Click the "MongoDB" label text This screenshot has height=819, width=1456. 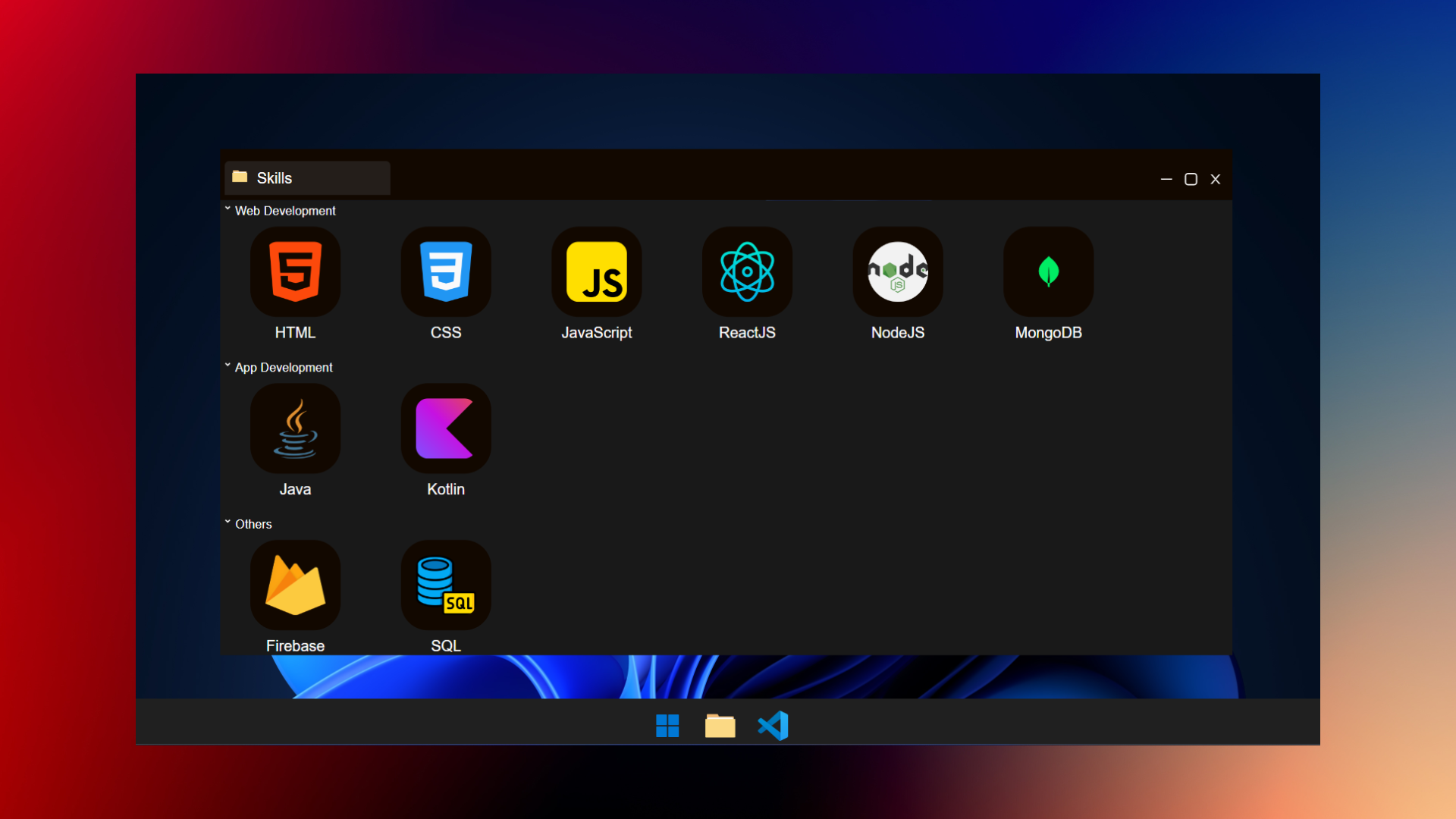(1048, 333)
